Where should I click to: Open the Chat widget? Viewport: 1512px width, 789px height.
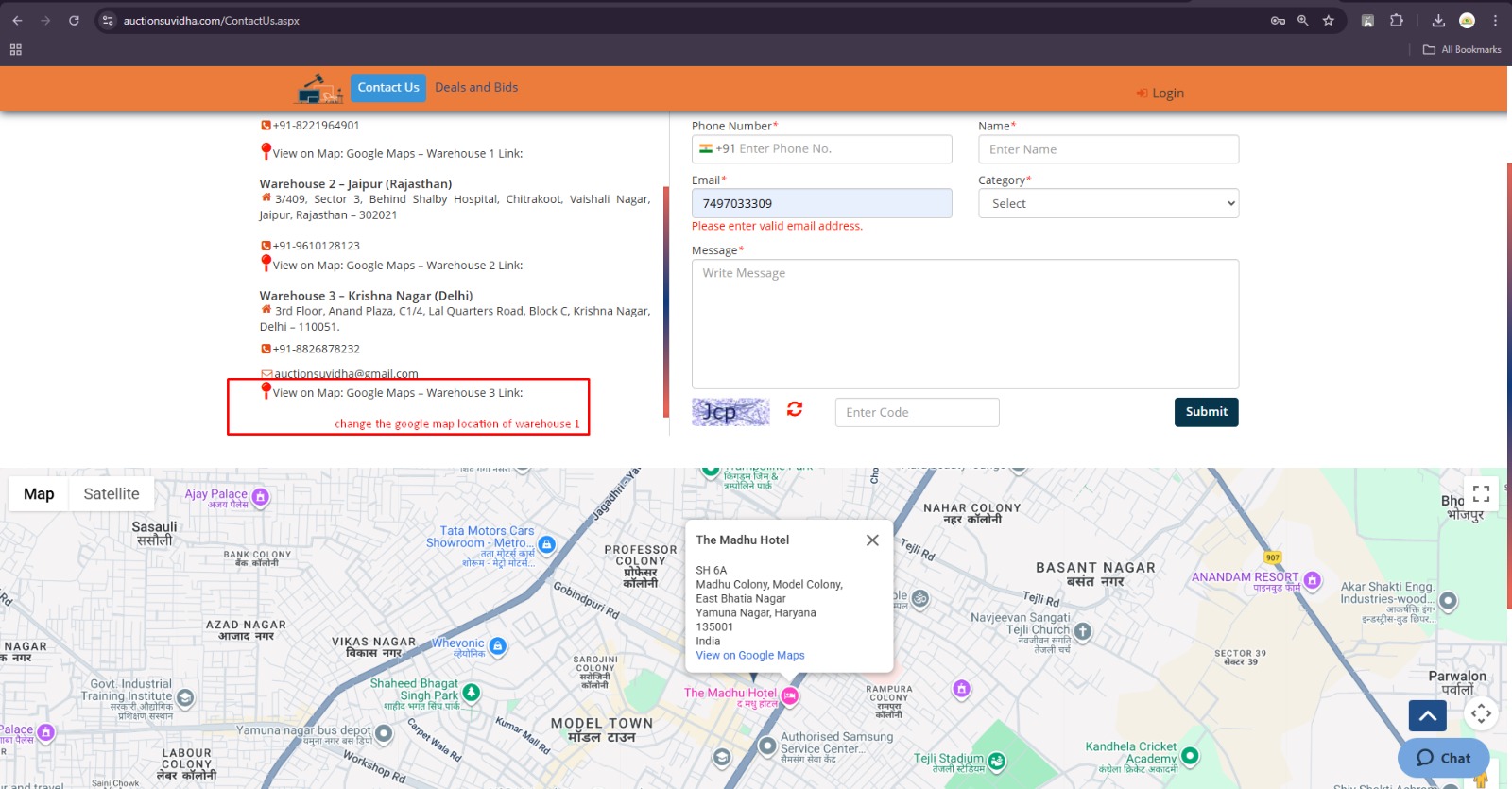[1443, 758]
